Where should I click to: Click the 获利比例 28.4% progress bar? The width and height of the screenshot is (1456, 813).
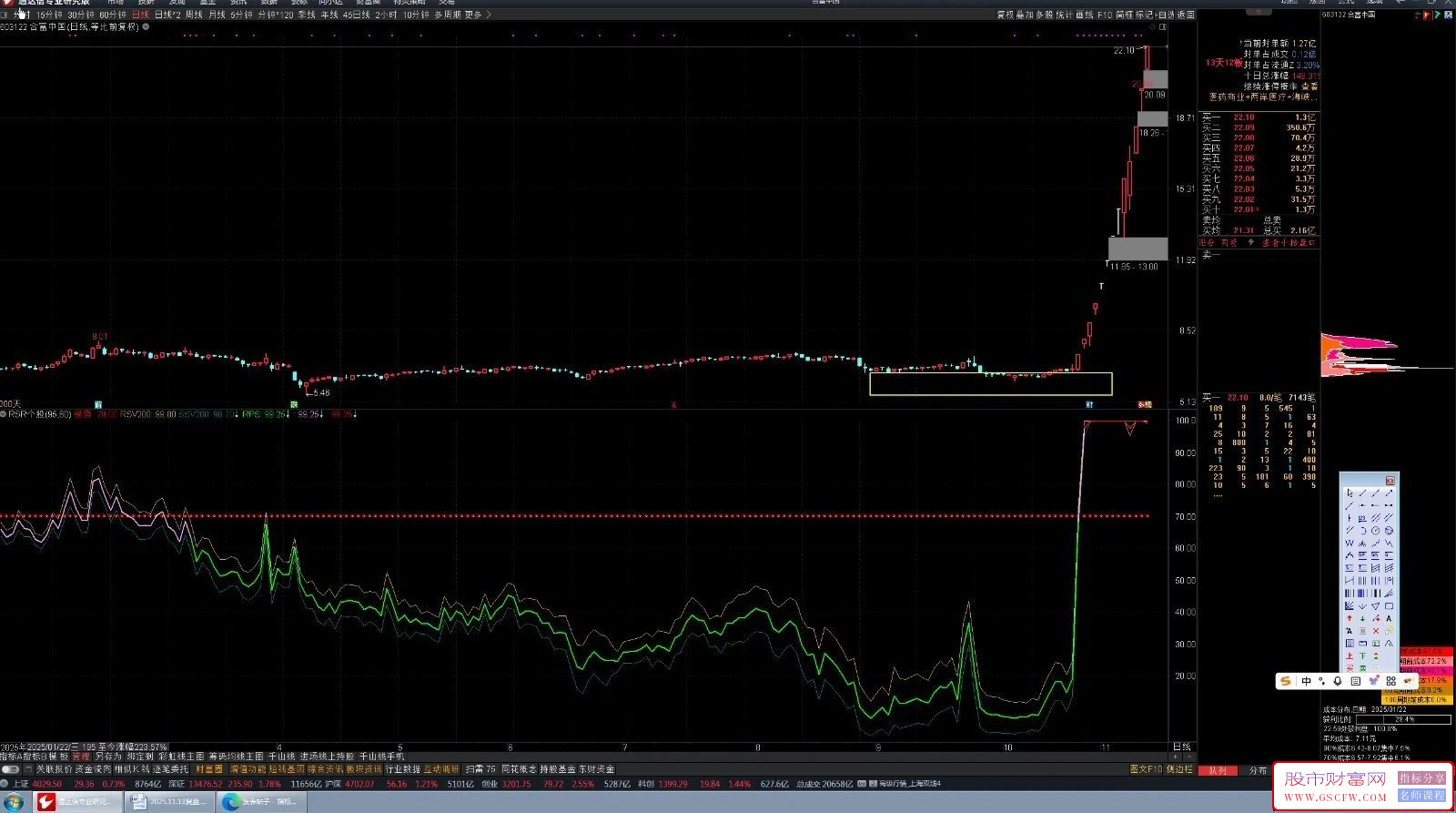pyautogui.click(x=1404, y=719)
